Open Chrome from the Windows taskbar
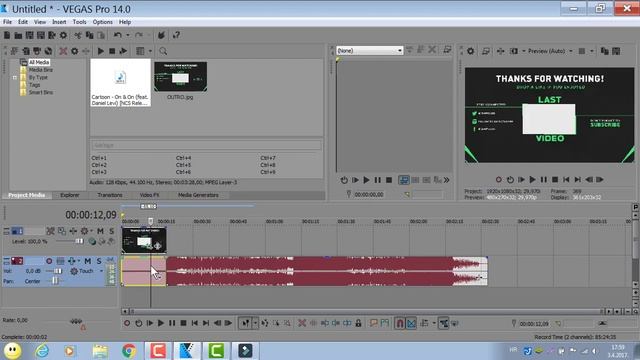 point(129,351)
